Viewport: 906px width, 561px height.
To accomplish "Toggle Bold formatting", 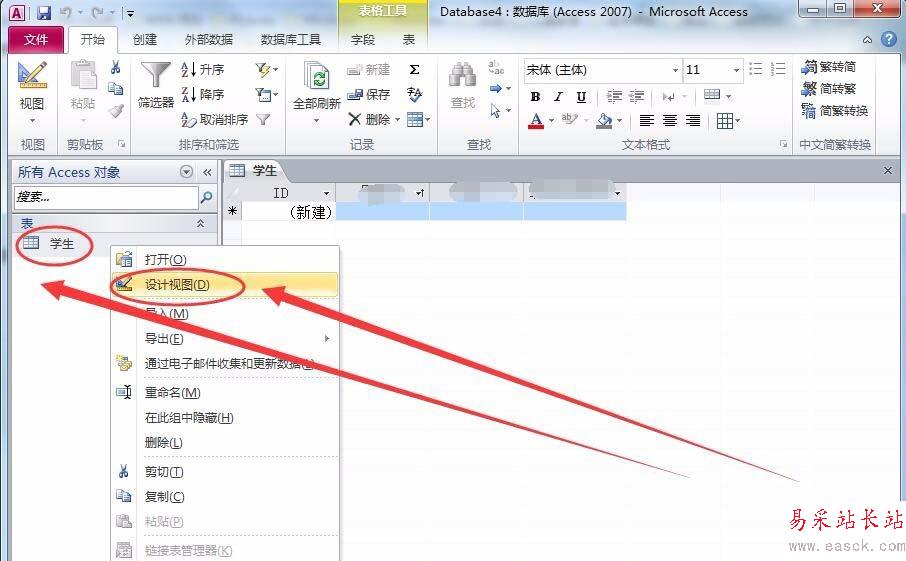I will (536, 96).
